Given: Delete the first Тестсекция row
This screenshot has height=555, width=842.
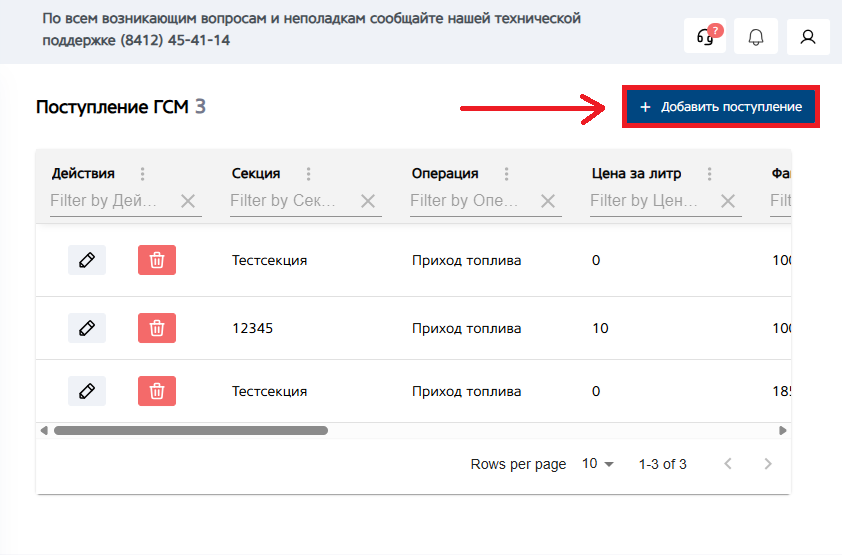Looking at the screenshot, I should pyautogui.click(x=157, y=260).
